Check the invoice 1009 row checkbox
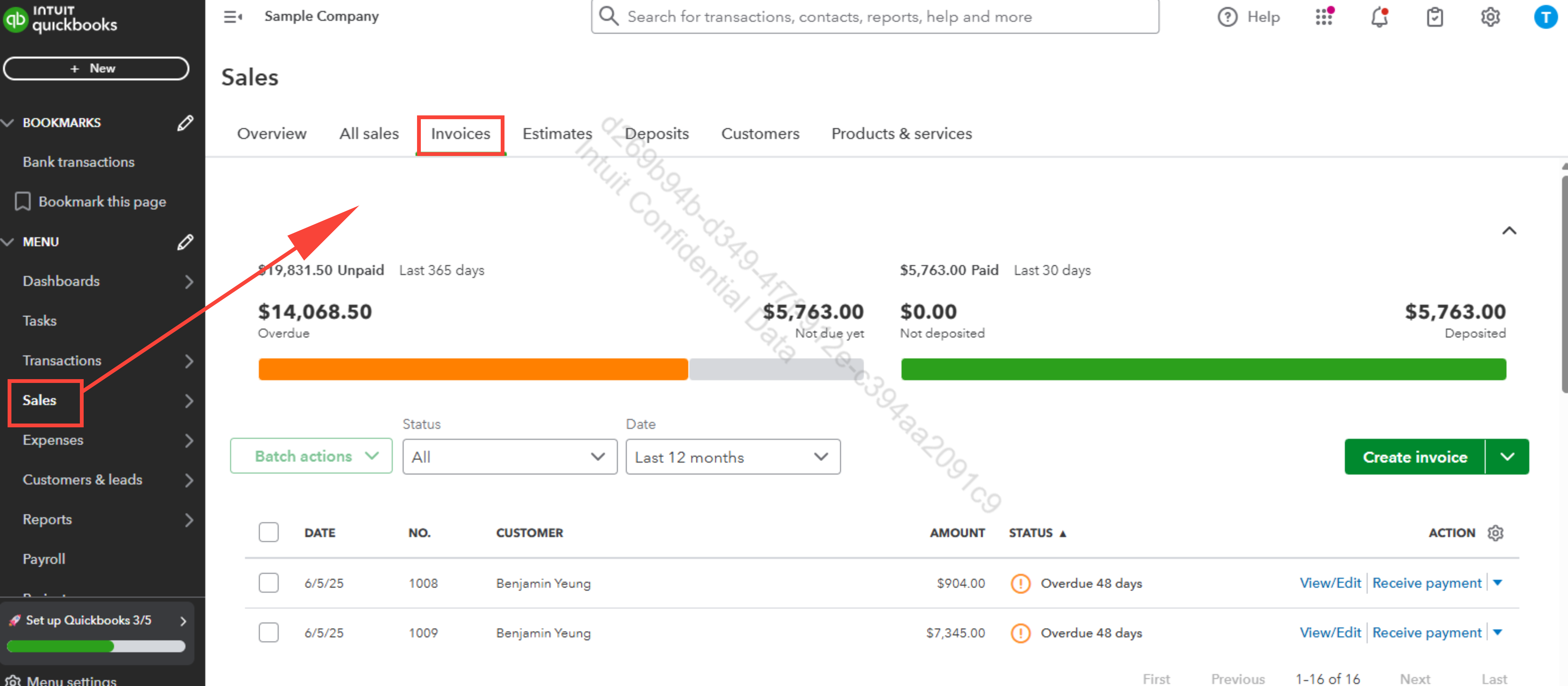The image size is (1568, 686). pyautogui.click(x=268, y=632)
